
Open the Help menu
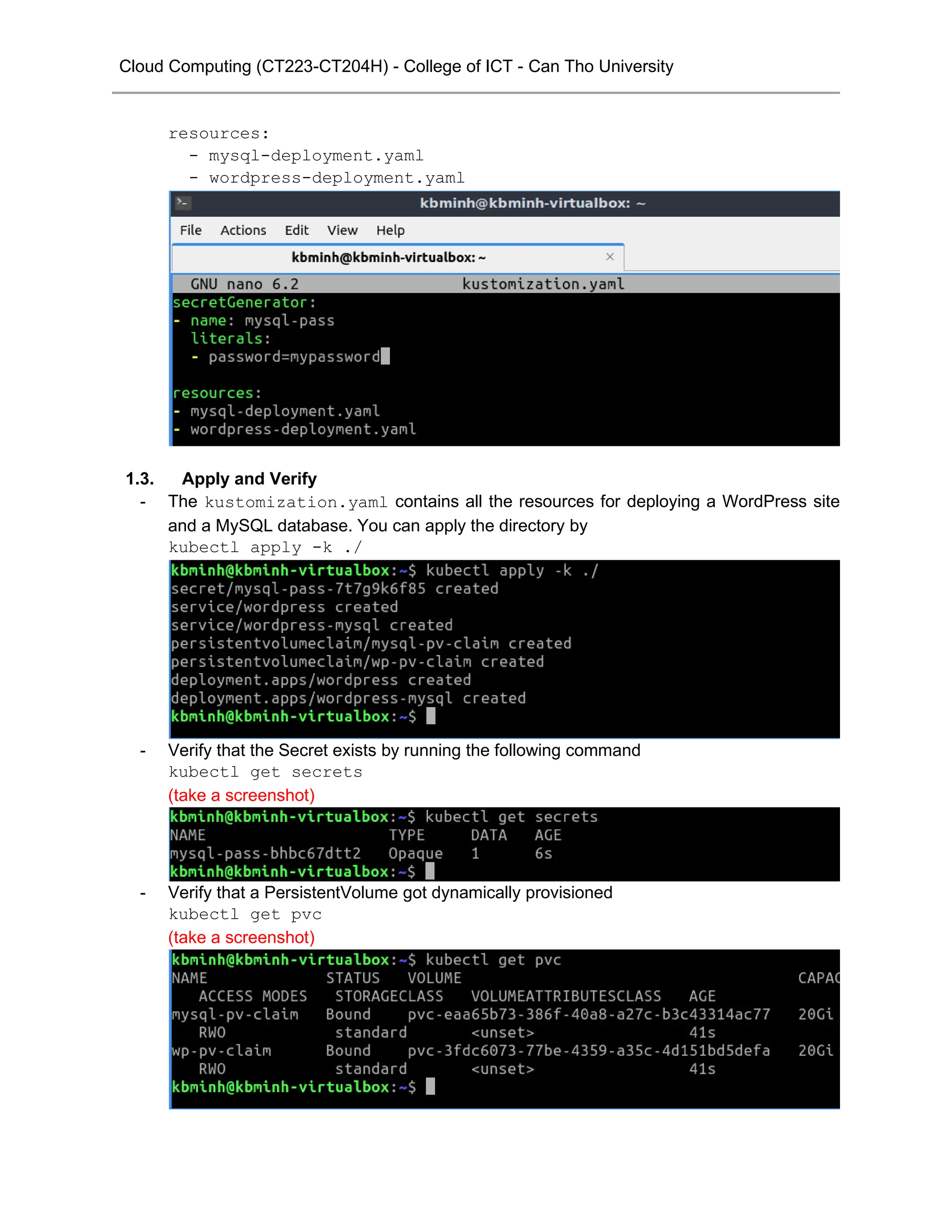click(x=390, y=230)
